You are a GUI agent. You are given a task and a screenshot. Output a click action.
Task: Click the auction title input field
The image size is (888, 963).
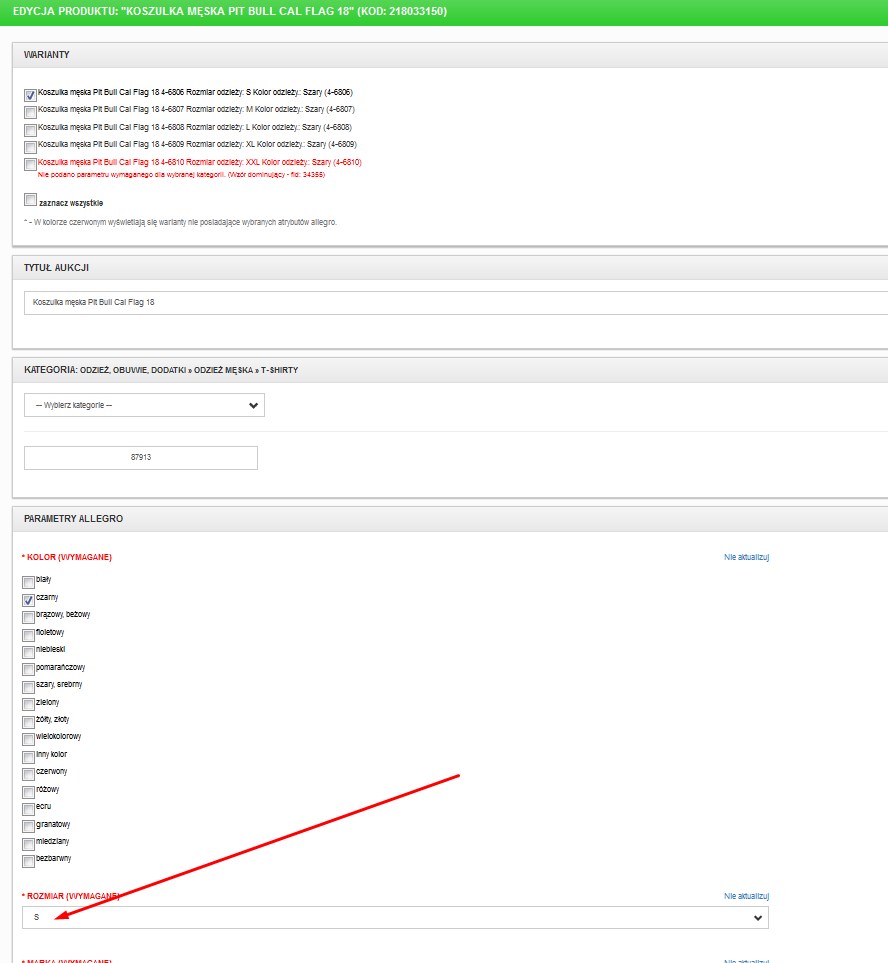click(x=455, y=302)
